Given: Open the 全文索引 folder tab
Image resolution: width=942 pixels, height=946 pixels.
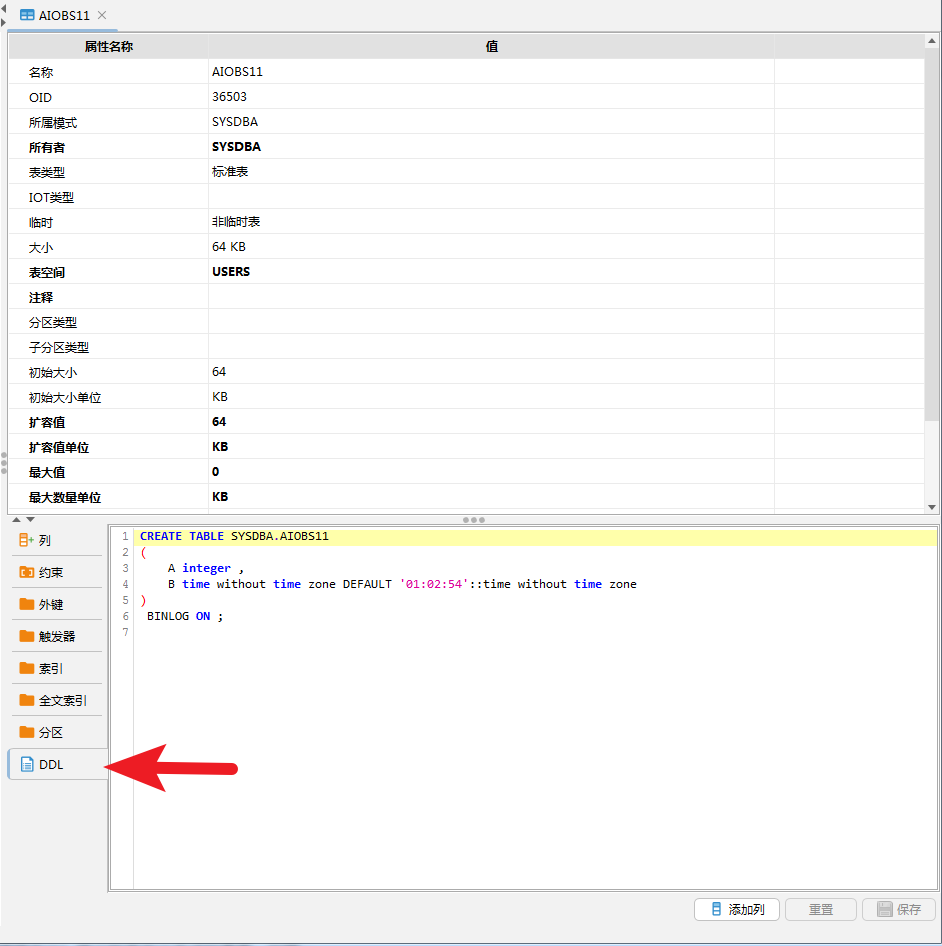Looking at the screenshot, I should click(x=56, y=700).
